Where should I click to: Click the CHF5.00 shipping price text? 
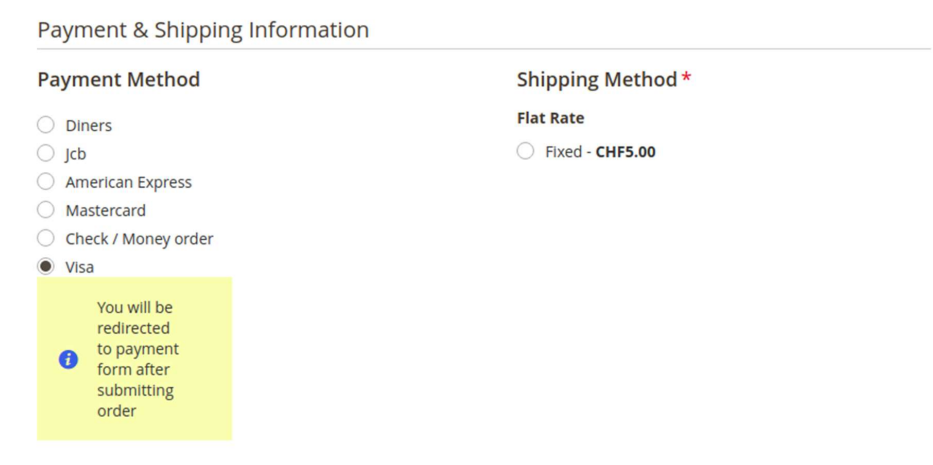point(625,152)
